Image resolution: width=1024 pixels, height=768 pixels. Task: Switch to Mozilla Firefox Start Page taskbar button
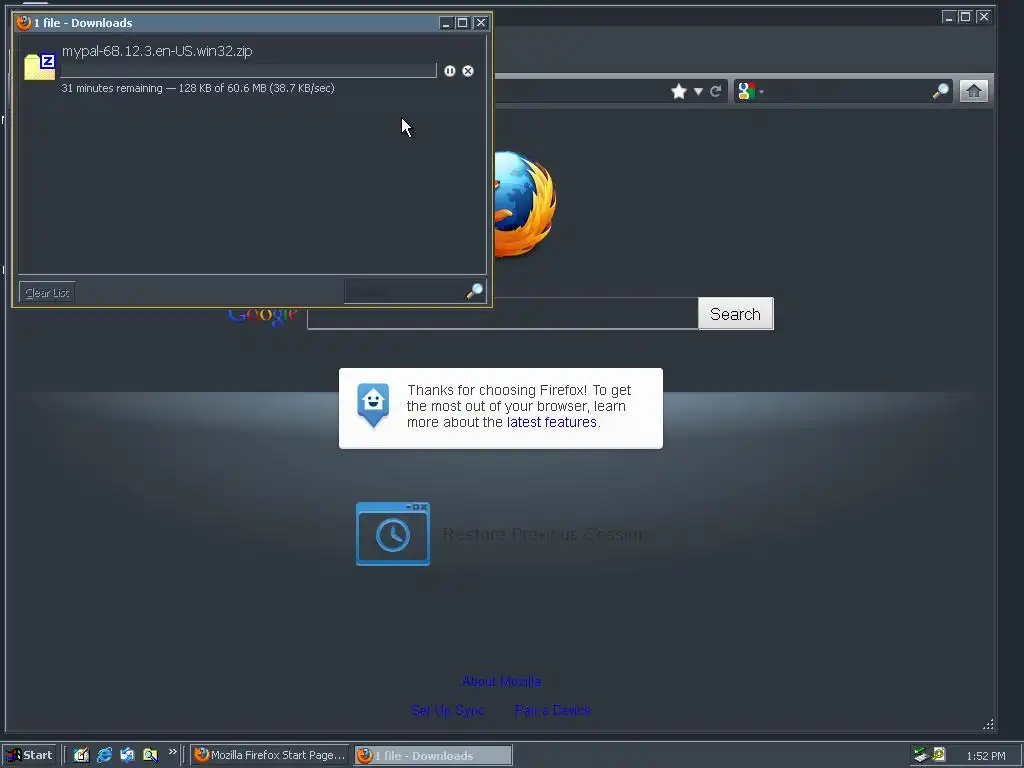pos(270,756)
